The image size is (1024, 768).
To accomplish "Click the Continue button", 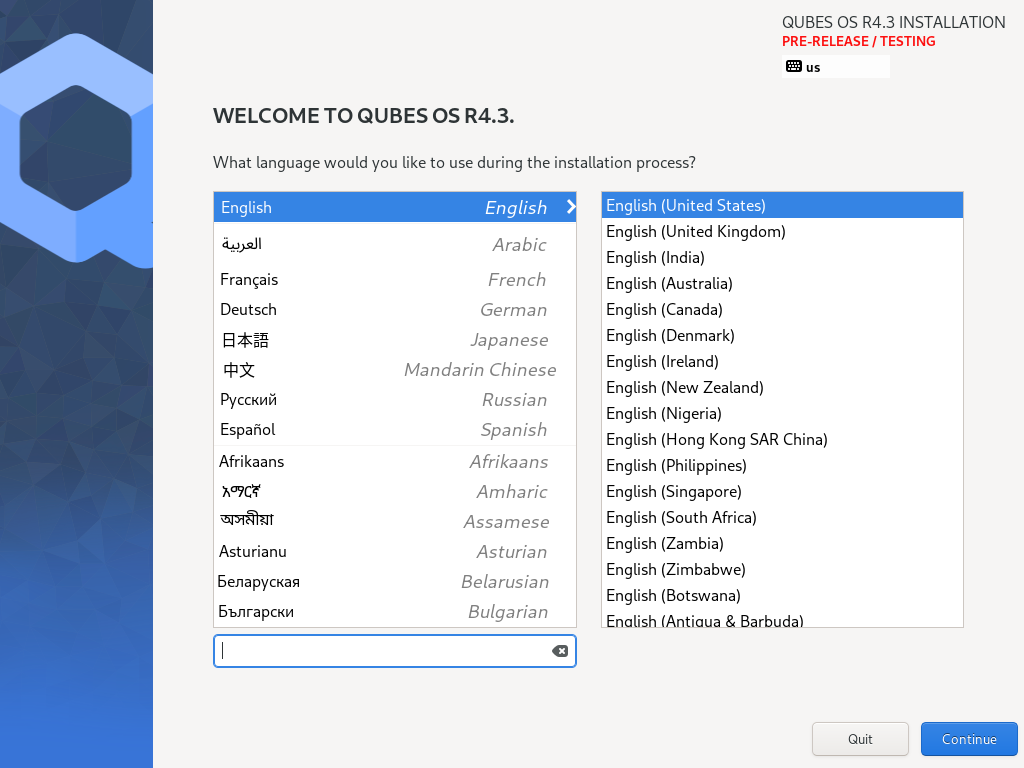I will [x=968, y=739].
